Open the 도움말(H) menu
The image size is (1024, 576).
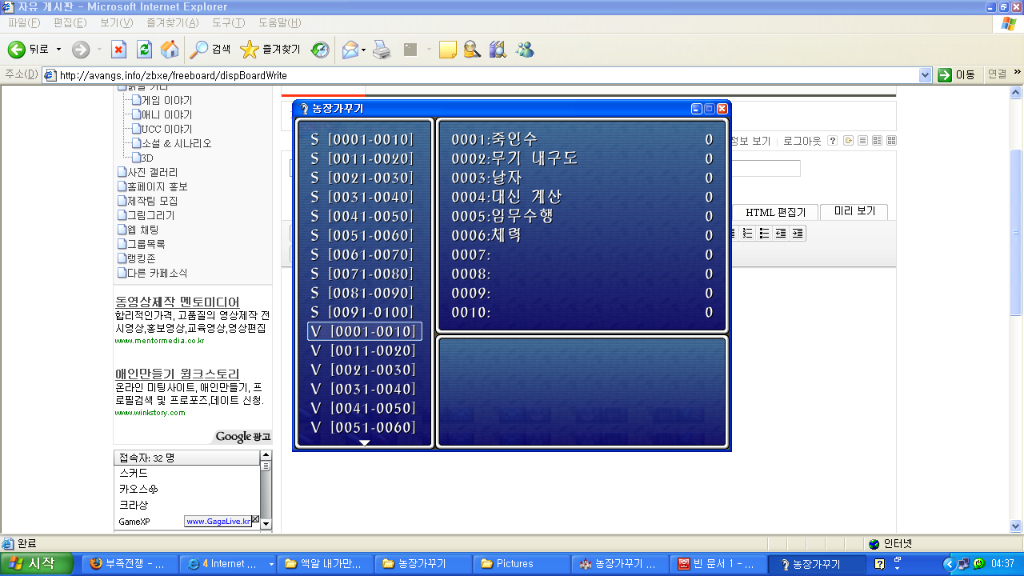click(x=280, y=23)
